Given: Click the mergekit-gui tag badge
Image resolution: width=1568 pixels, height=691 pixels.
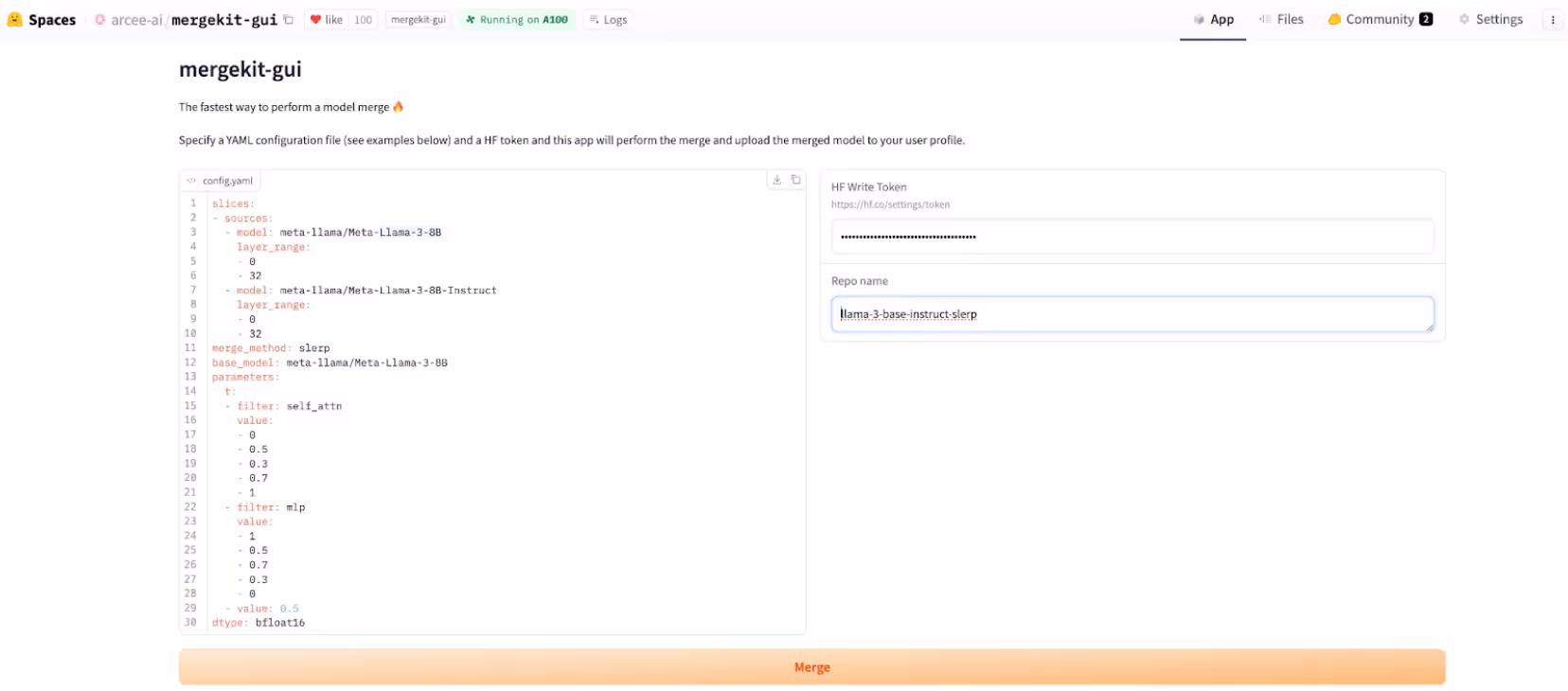Looking at the screenshot, I should coord(419,19).
